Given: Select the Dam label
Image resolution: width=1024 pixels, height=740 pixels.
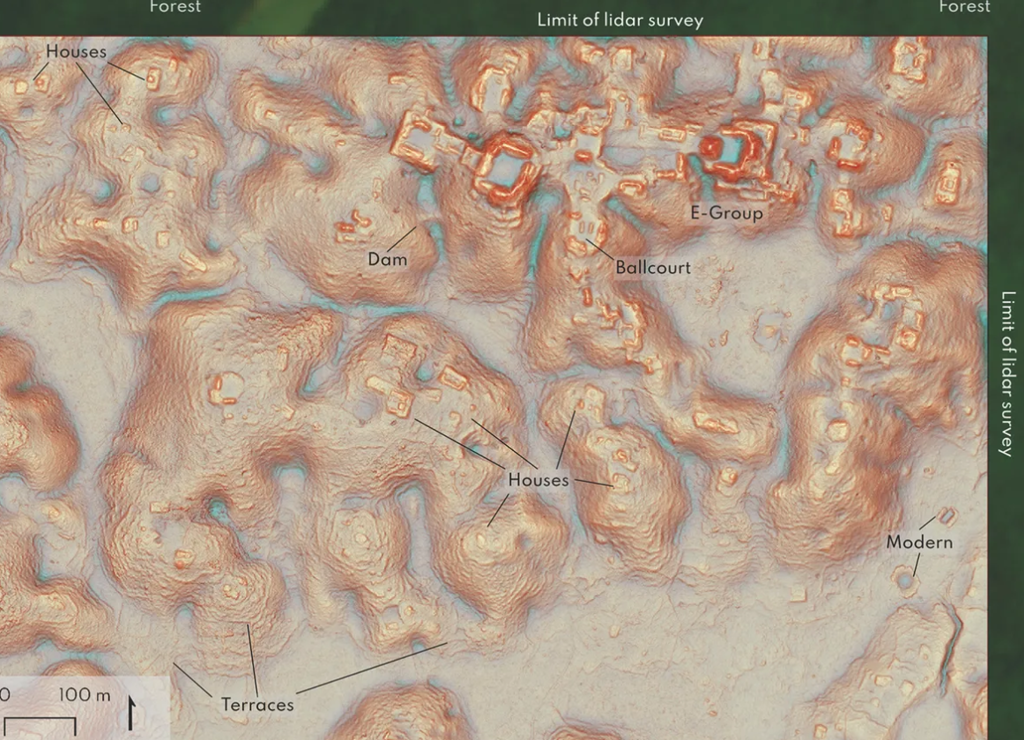Looking at the screenshot, I should (387, 260).
